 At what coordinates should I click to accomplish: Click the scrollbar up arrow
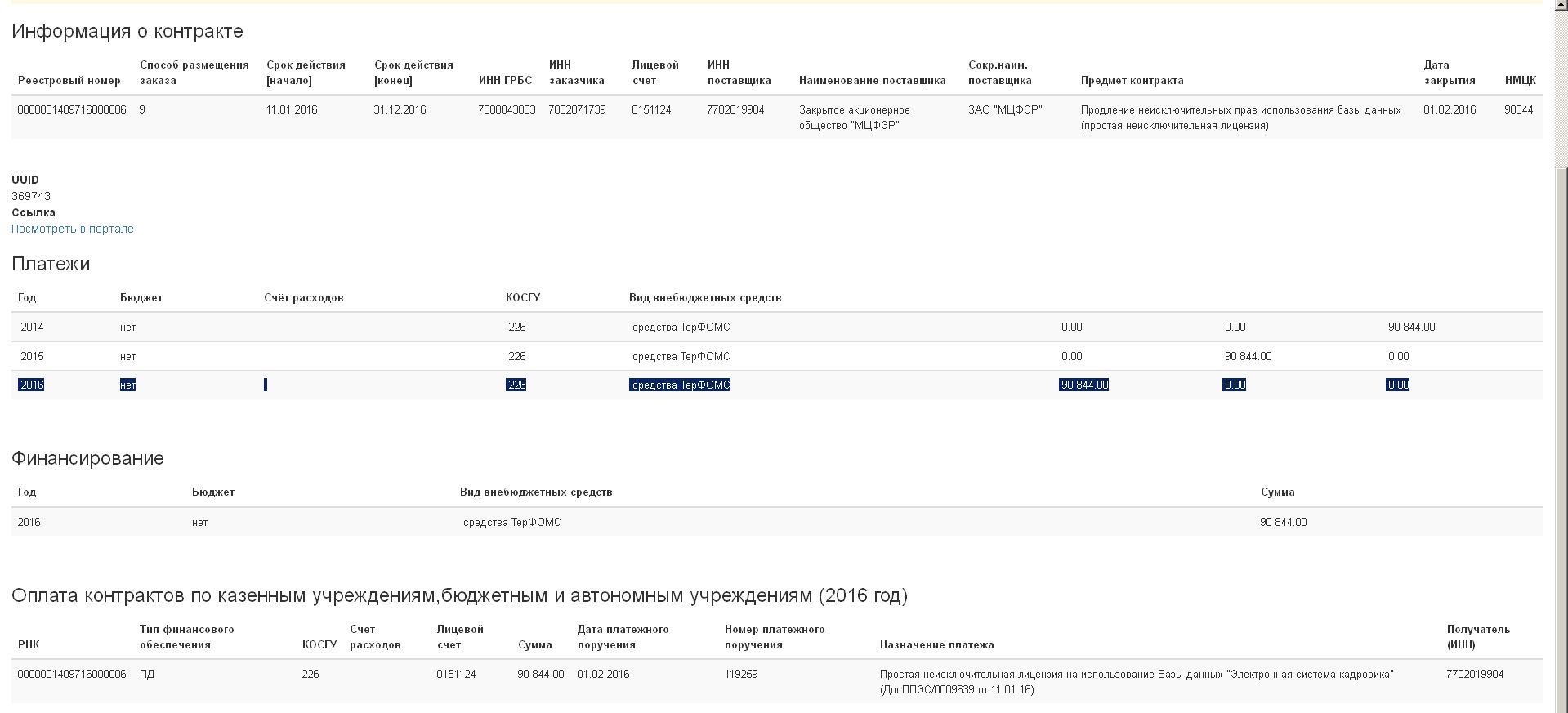pos(1561,7)
